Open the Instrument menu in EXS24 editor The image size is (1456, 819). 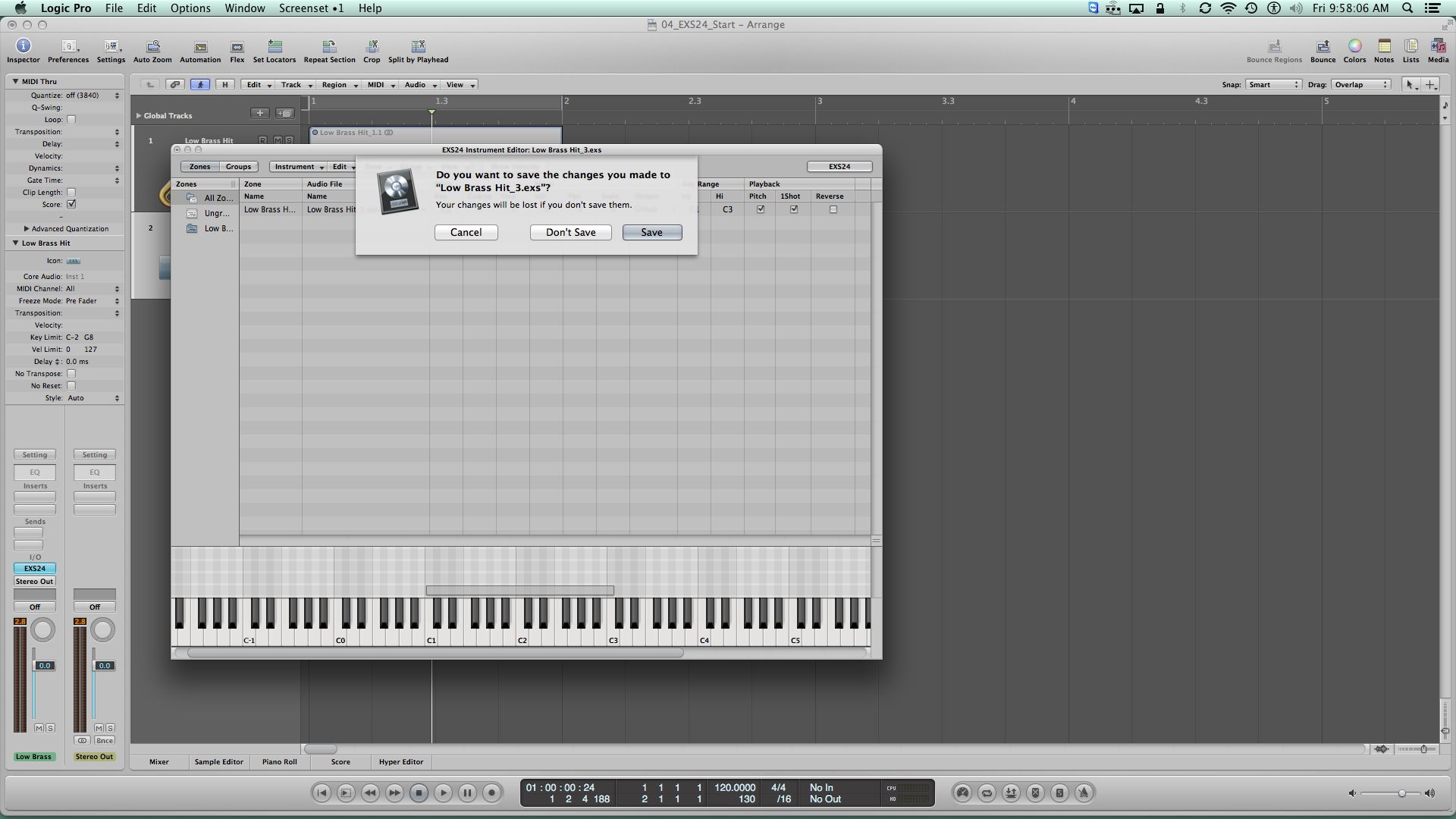coord(298,167)
